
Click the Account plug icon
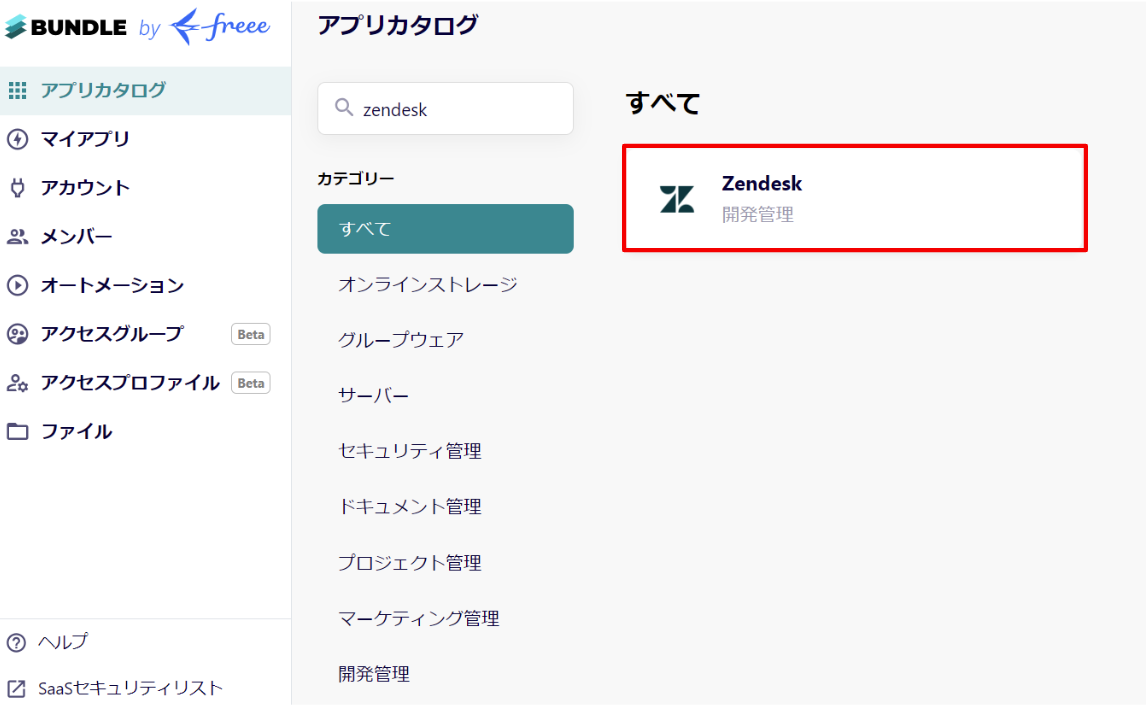tap(17, 188)
